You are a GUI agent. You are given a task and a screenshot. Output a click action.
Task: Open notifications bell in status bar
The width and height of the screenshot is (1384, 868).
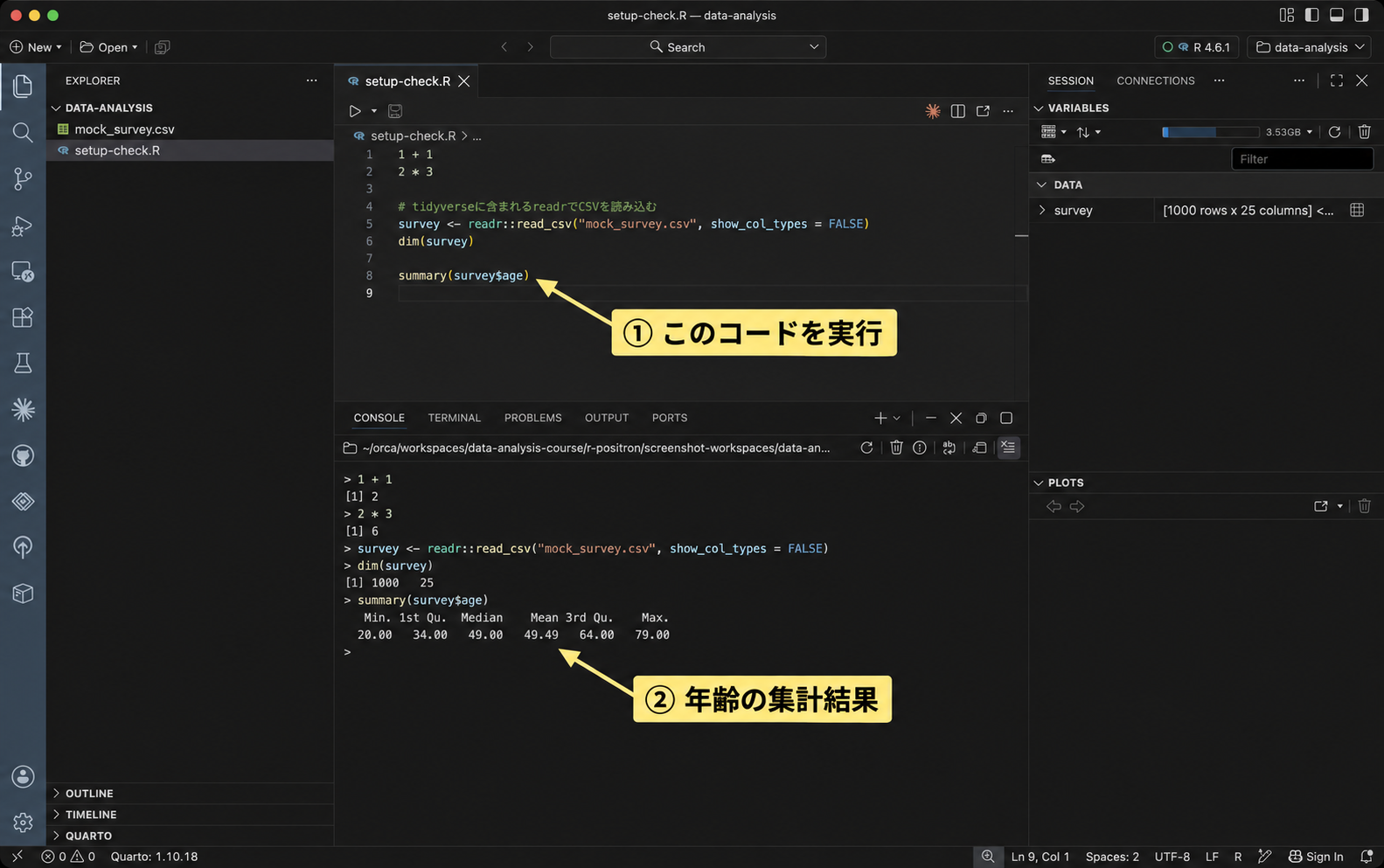[x=1367, y=857]
